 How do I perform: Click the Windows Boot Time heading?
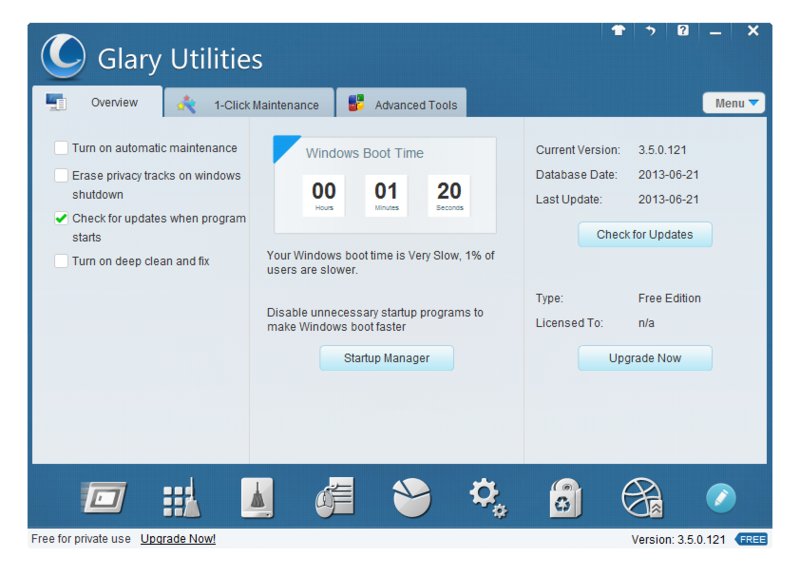(x=365, y=153)
